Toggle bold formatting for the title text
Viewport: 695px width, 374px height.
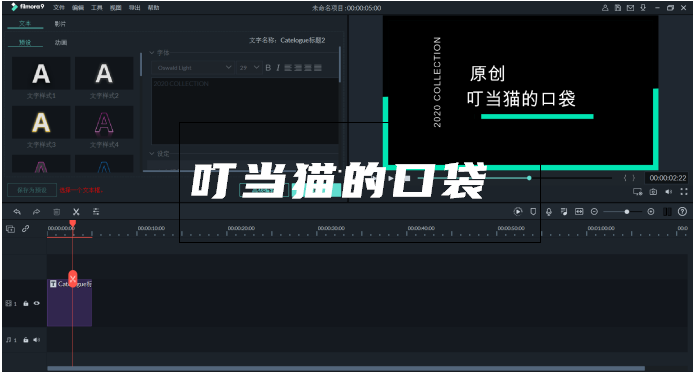click(x=268, y=68)
